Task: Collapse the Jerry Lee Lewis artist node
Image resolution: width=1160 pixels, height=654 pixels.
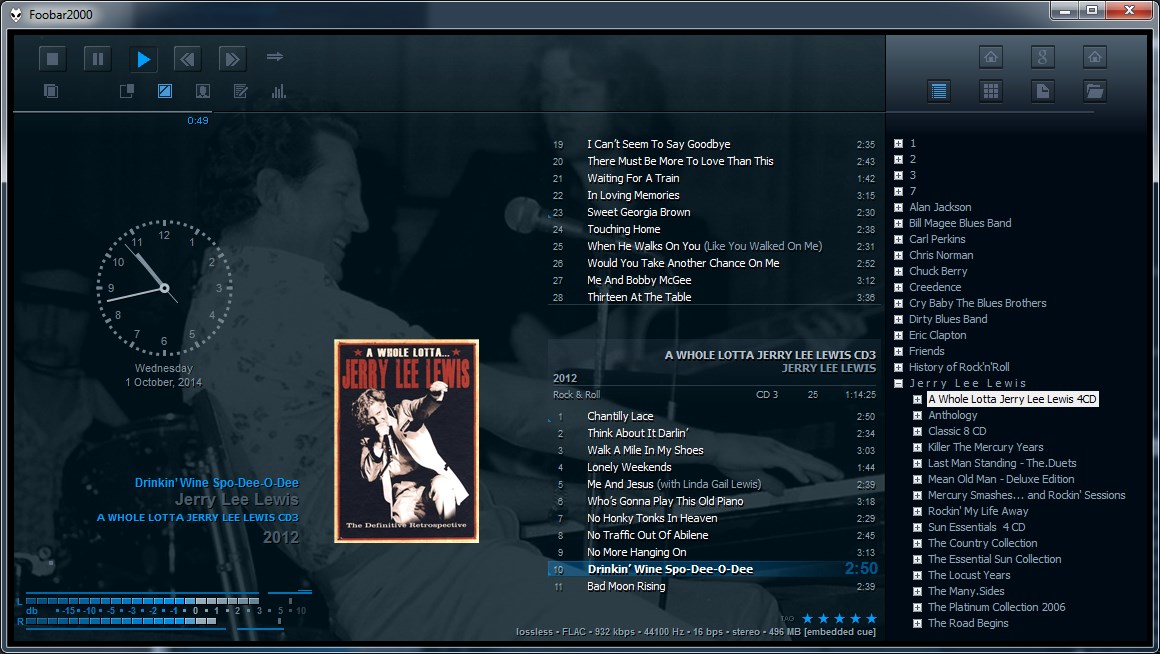Action: [898, 383]
